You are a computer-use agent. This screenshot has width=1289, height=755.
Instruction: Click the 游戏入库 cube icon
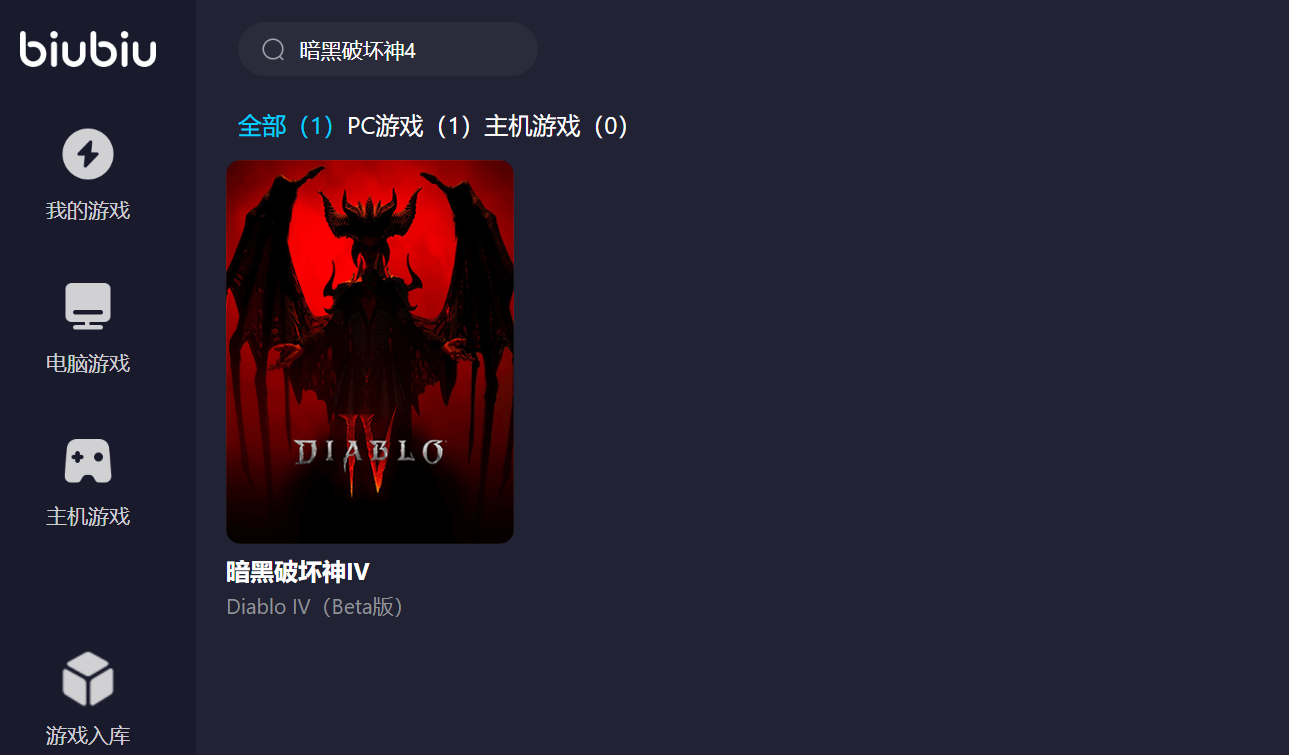[88, 679]
